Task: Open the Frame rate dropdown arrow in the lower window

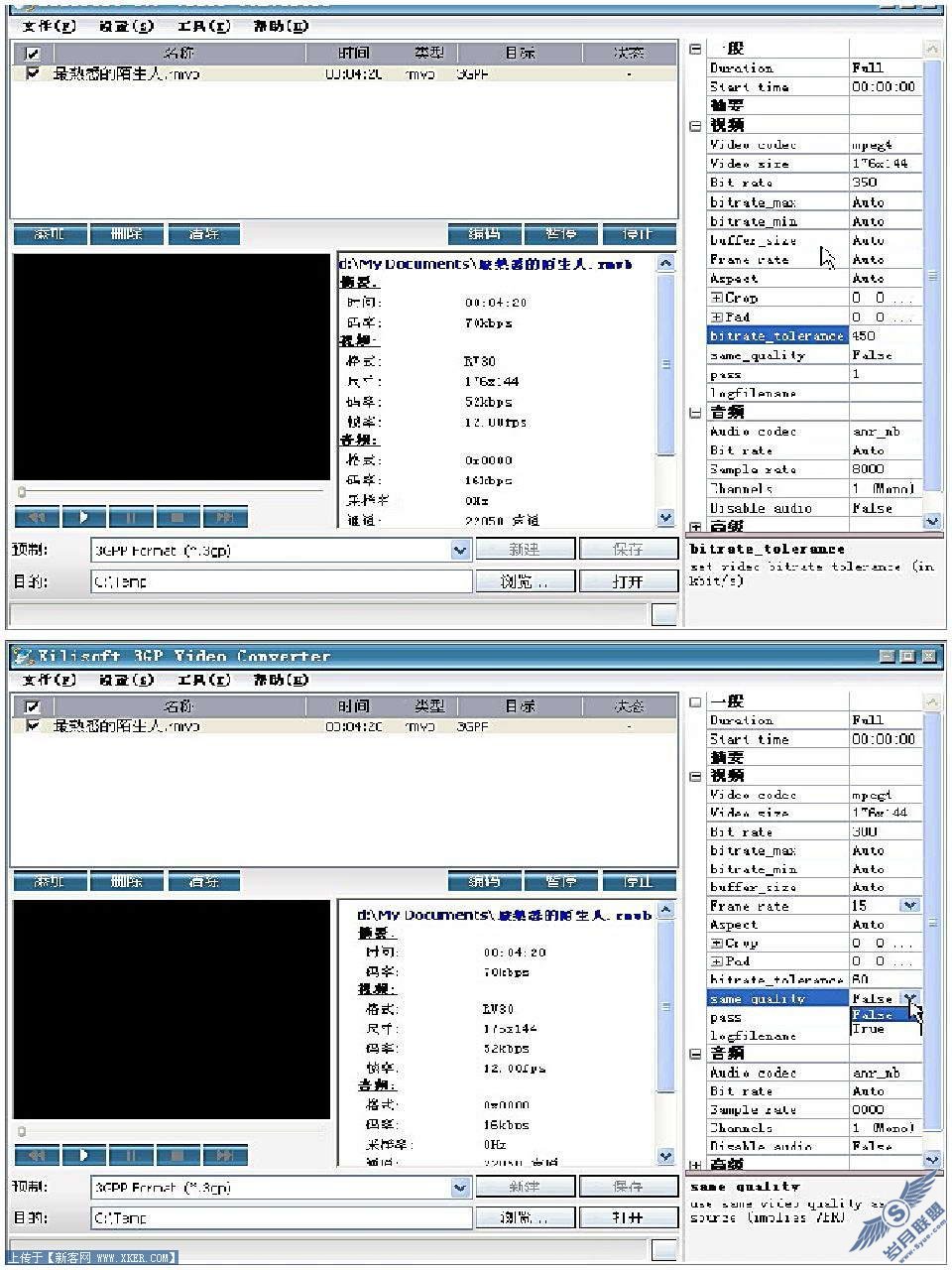Action: coord(909,905)
